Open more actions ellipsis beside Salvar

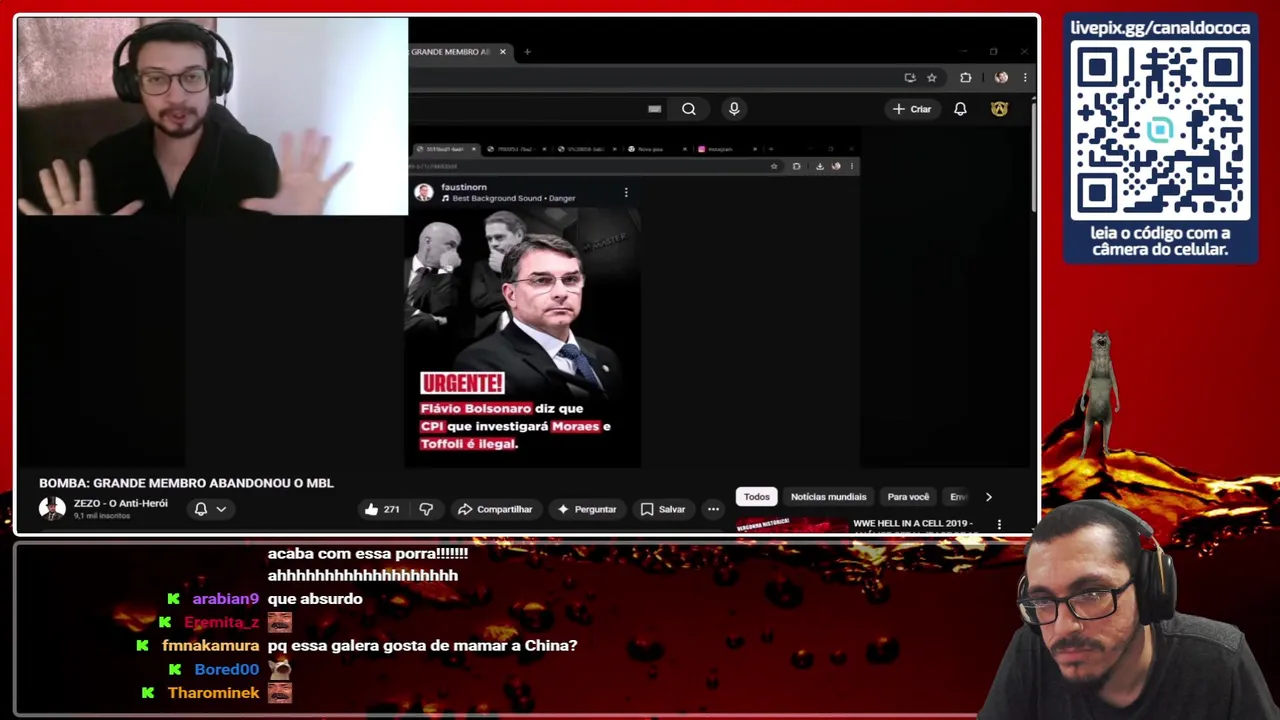point(713,509)
